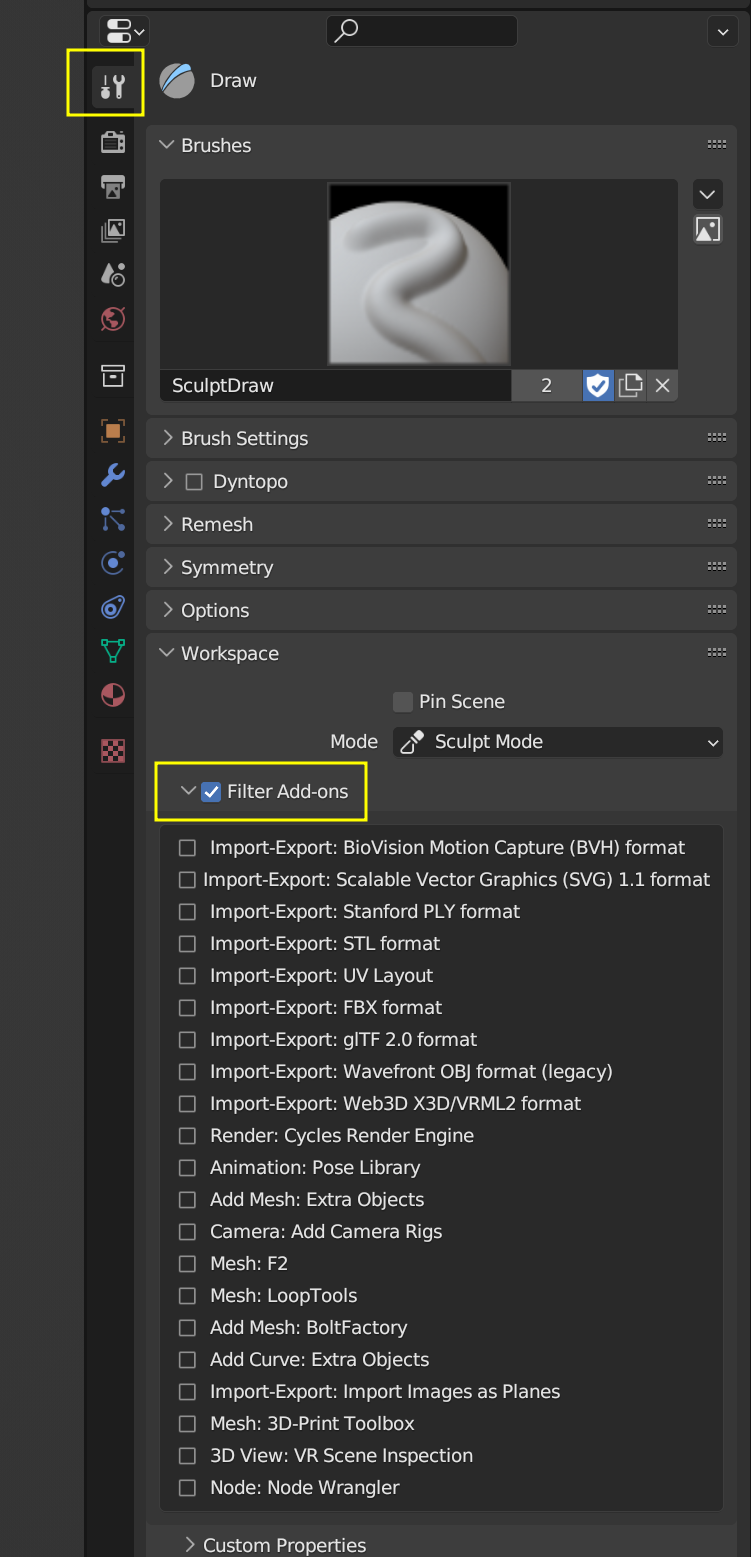Unlink the SculptDraw brush with X
The height and width of the screenshot is (1557, 751).
tap(662, 385)
